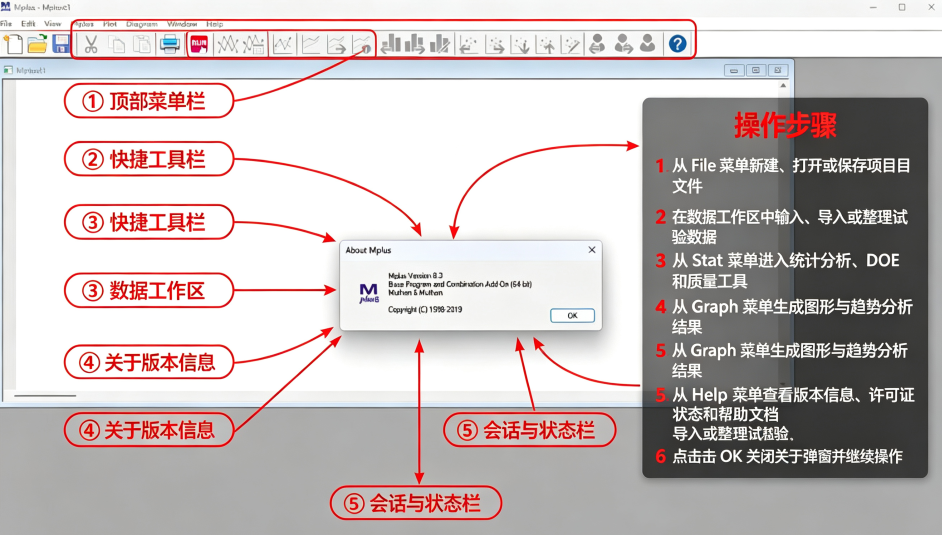The image size is (942, 535).
Task: Open the View menu
Action: (x=53, y=23)
